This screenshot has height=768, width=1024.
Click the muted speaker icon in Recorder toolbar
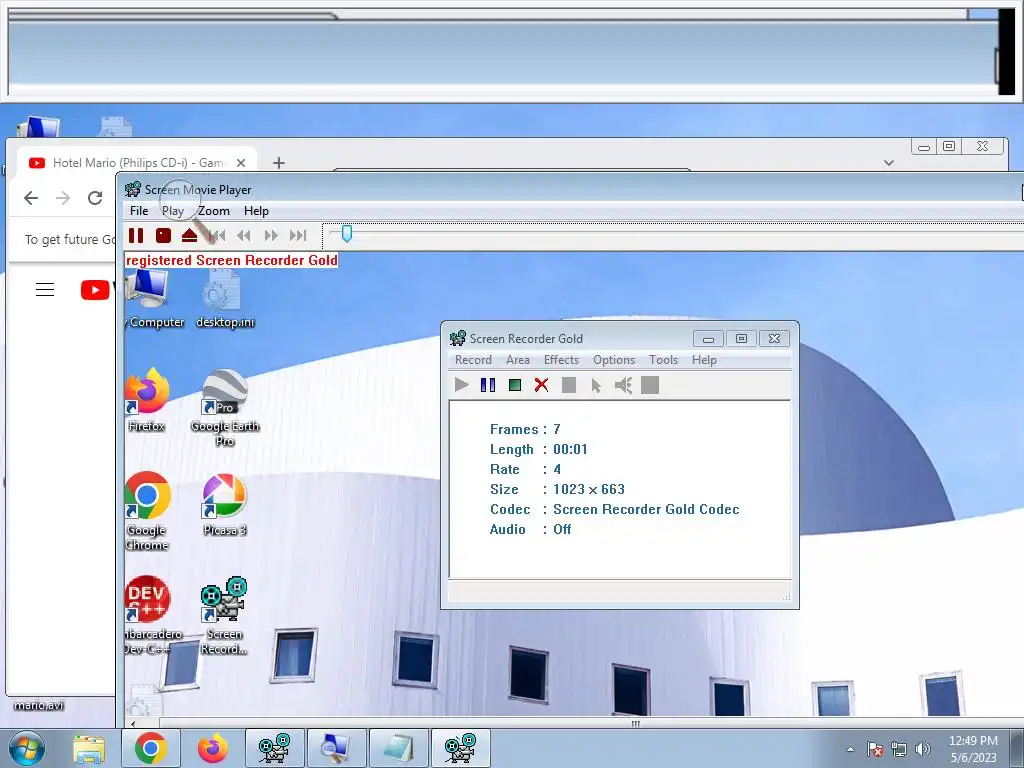coord(623,385)
